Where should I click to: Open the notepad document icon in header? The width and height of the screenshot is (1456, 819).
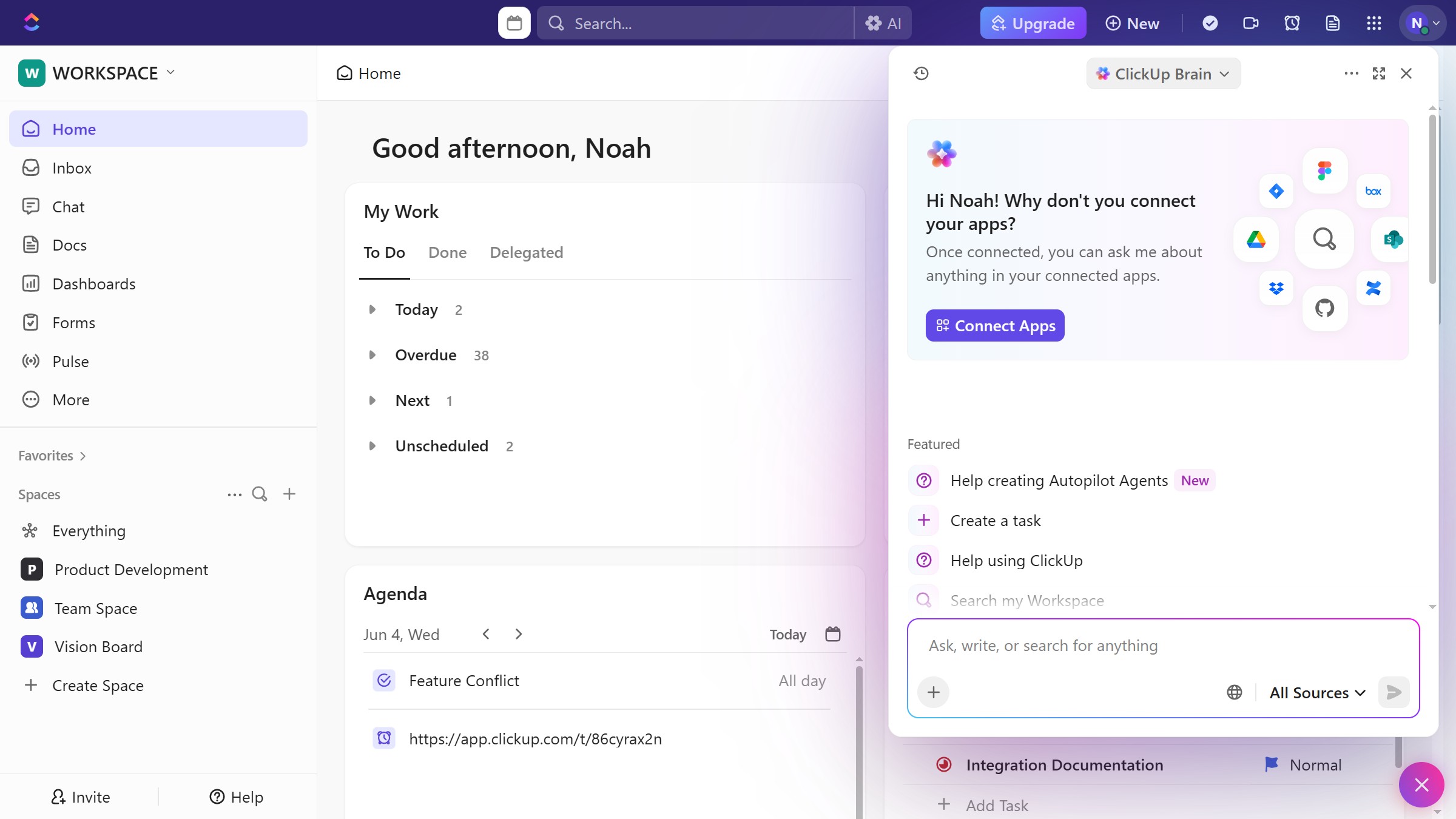pos(1332,23)
